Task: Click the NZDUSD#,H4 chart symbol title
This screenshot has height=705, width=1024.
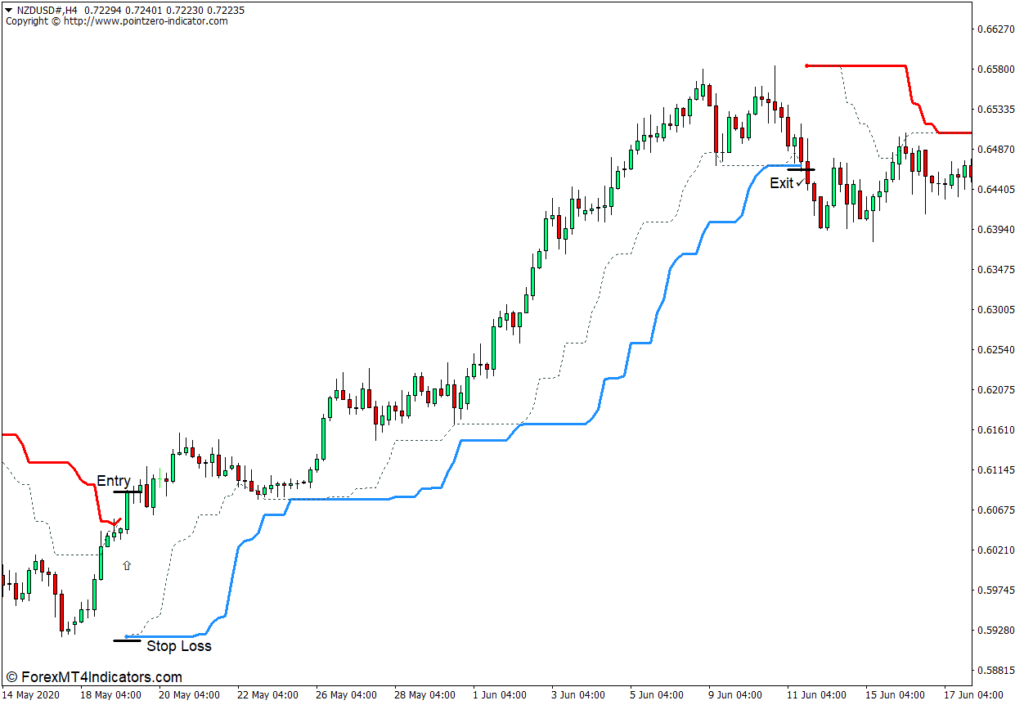Action: [50, 10]
